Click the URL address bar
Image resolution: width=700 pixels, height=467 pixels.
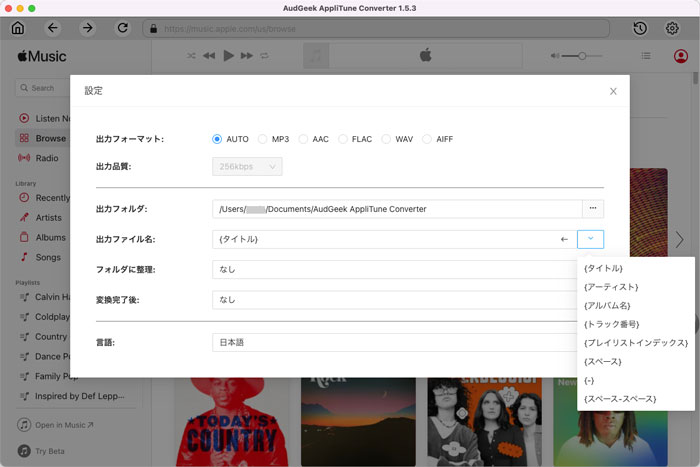click(376, 29)
